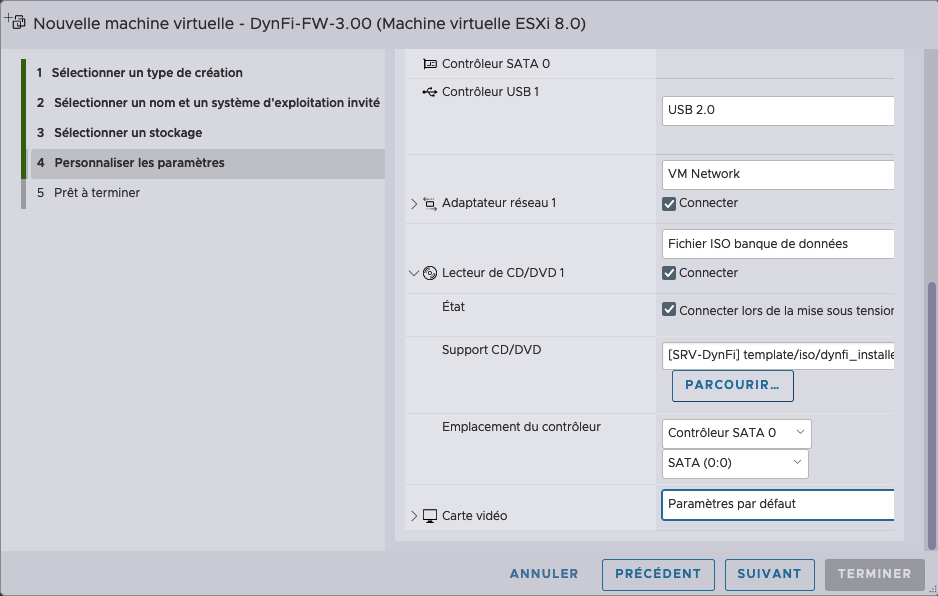Viewport: 938px width, 596px height.
Task: Click the CD/DVD drive disc icon
Action: coord(430,273)
